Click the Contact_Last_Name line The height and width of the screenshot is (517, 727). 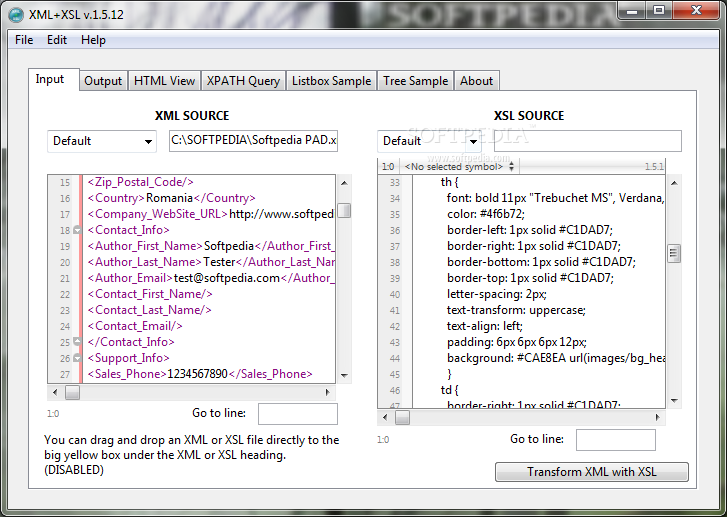[149, 310]
